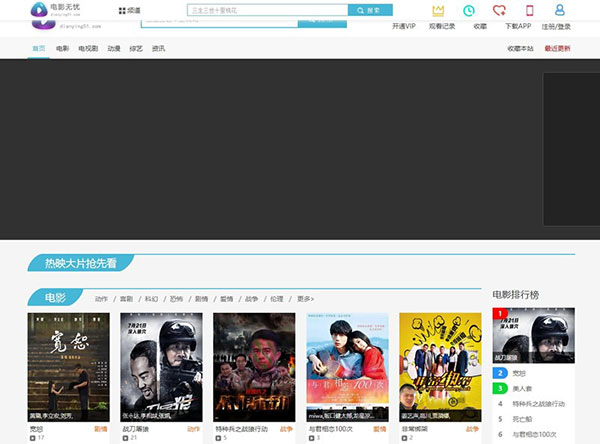Open the yellow 非常绑架 poster
The width and height of the screenshot is (600, 444).
coord(440,367)
